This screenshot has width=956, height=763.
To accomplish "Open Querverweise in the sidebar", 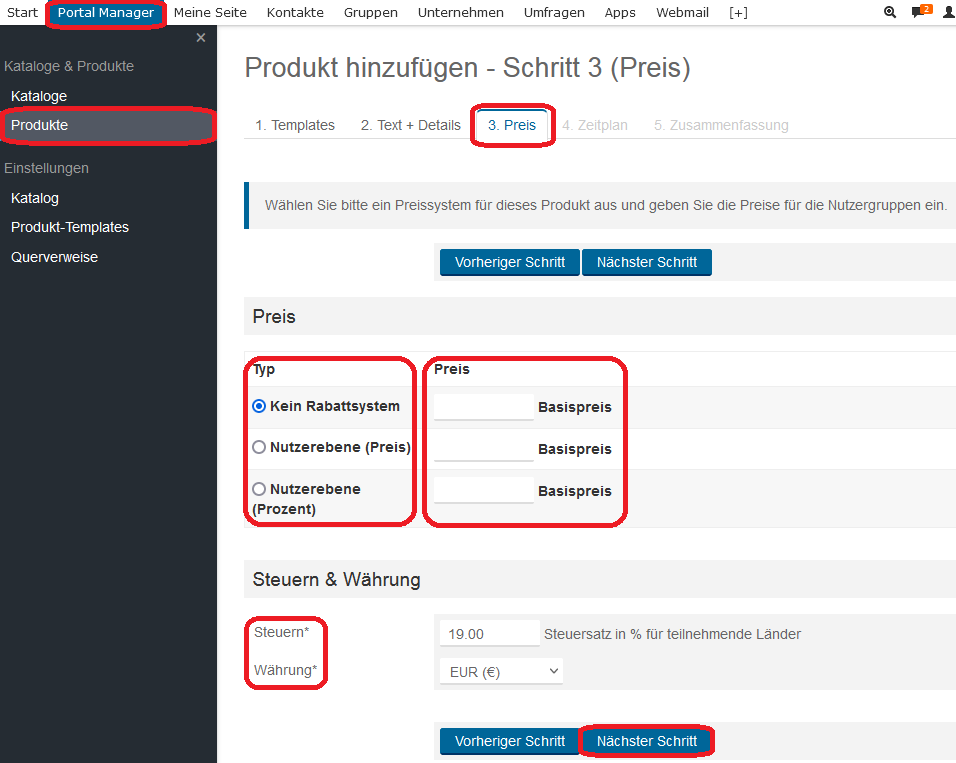I will pos(54,257).
